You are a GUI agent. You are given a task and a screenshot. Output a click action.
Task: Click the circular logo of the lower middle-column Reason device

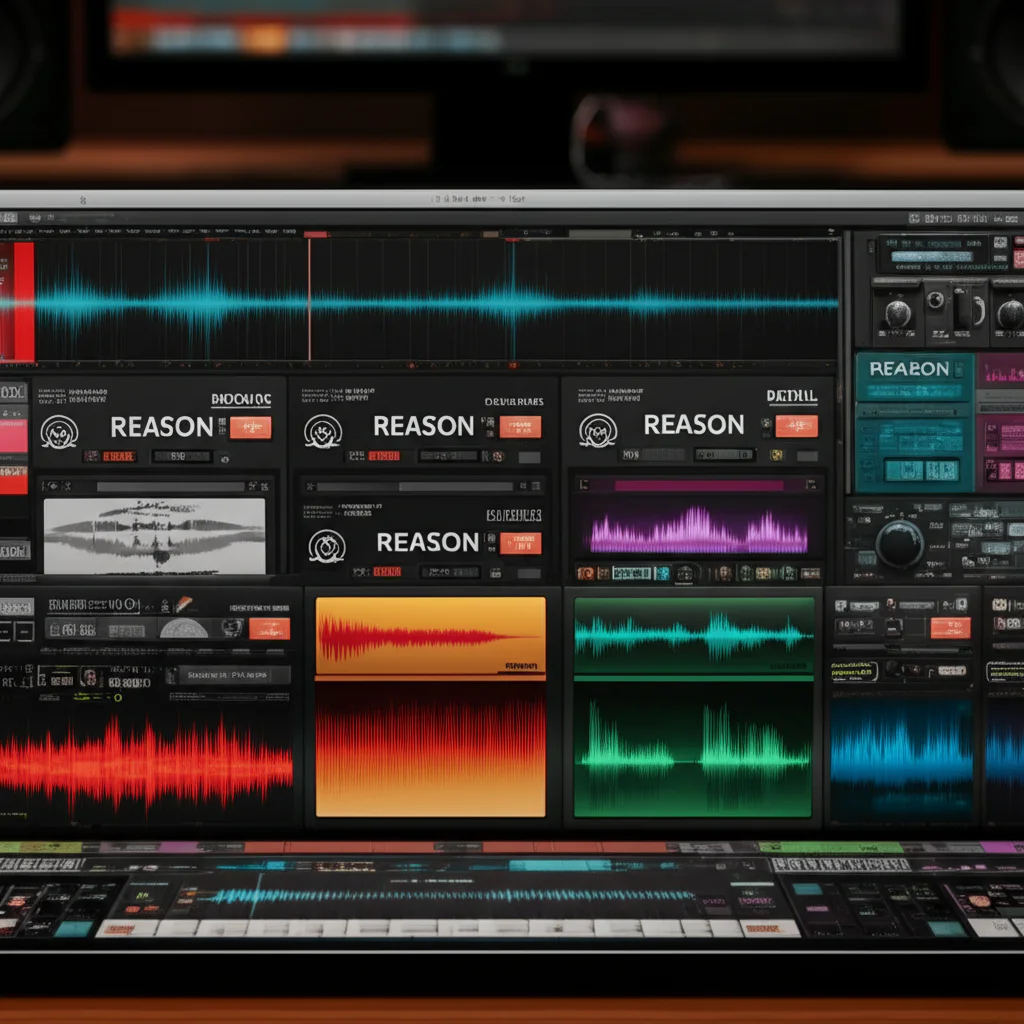click(x=327, y=546)
